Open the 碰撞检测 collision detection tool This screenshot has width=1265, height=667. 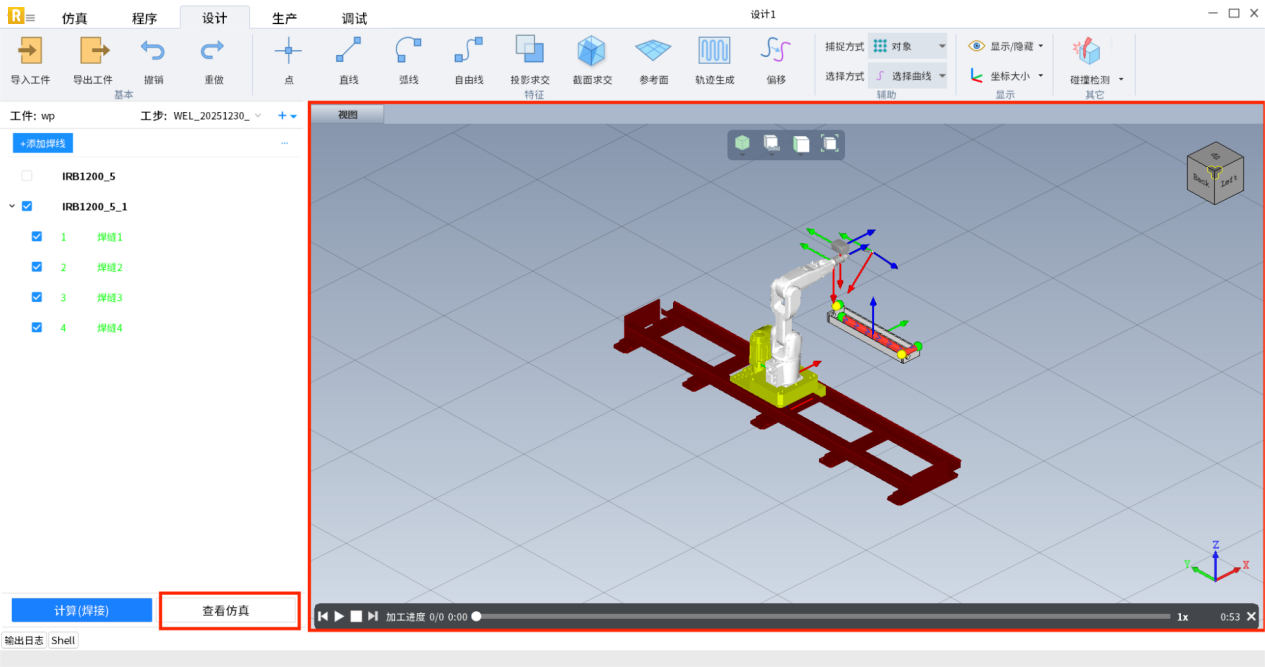(1087, 53)
